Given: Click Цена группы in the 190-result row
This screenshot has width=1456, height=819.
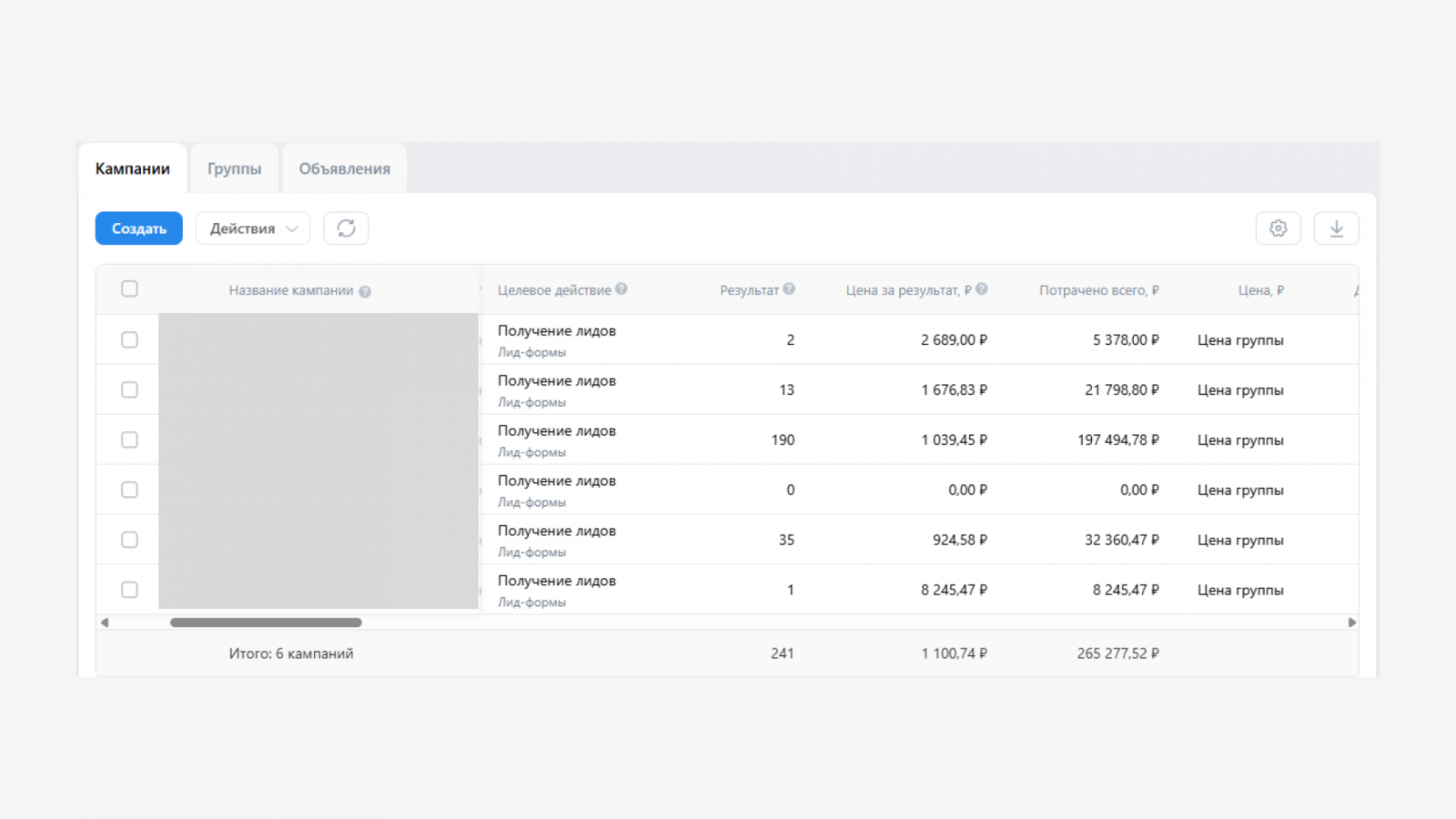Looking at the screenshot, I should 1240,440.
